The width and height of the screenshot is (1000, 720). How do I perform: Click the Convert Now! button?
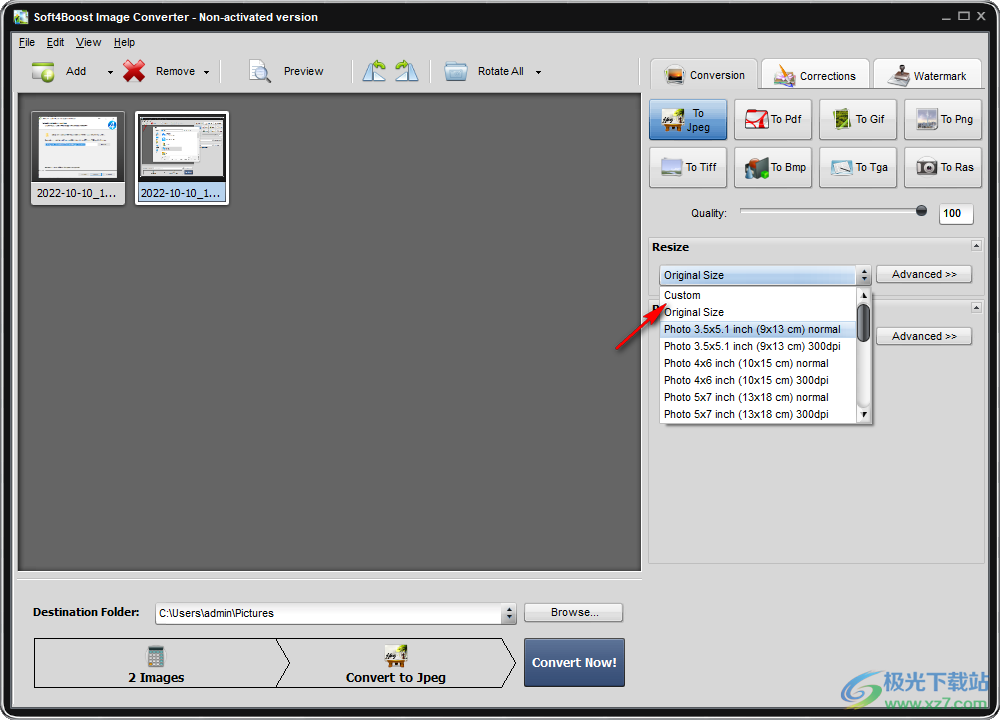574,663
